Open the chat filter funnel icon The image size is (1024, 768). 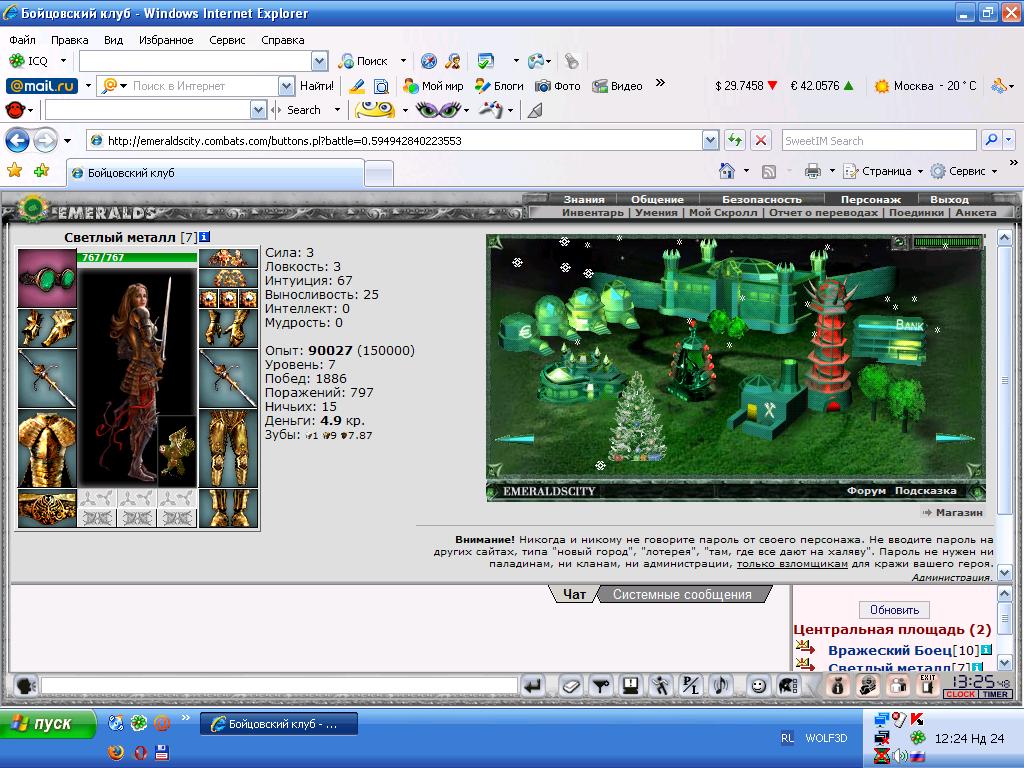click(x=601, y=686)
